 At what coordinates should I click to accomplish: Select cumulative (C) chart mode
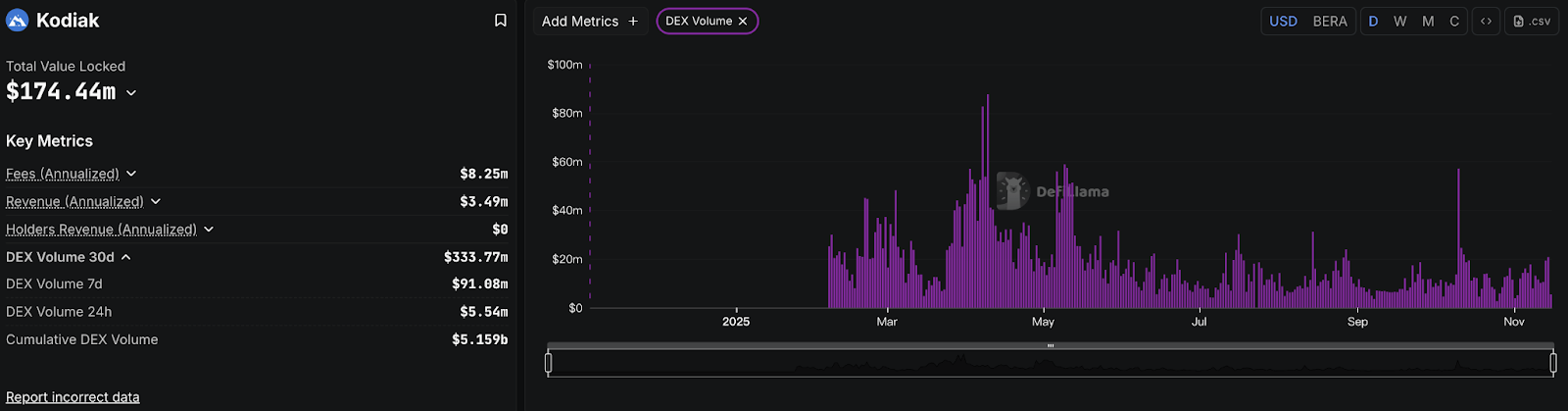(1454, 22)
